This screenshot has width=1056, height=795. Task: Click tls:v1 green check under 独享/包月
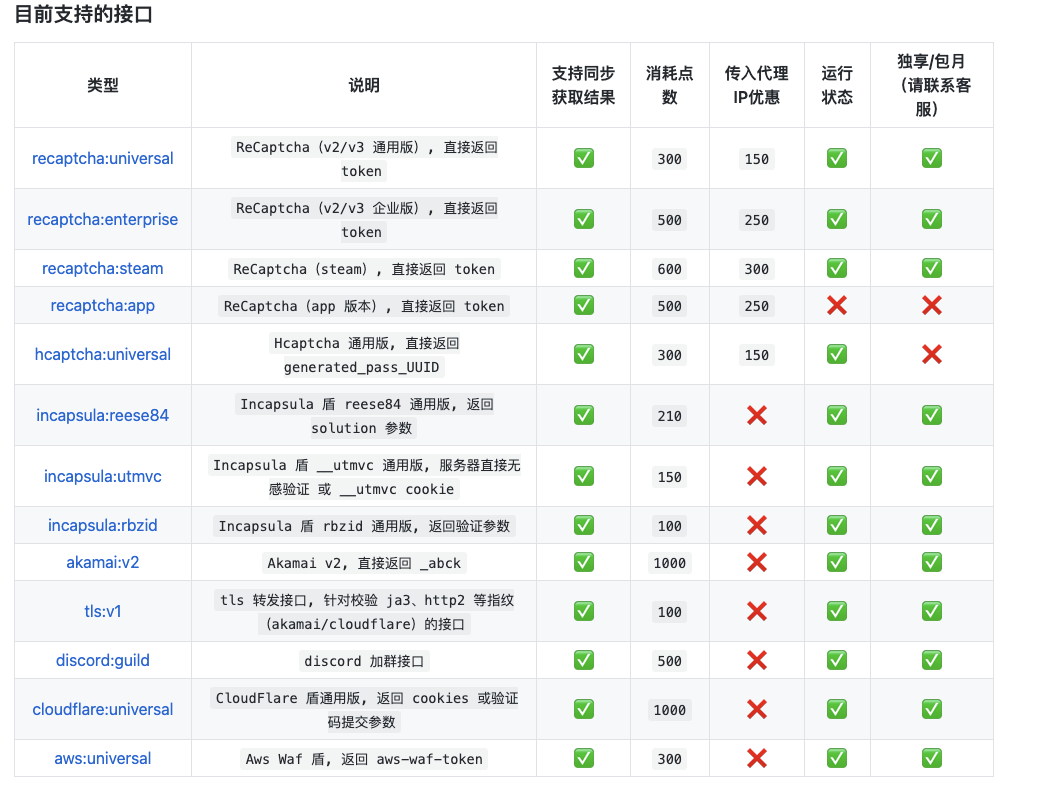[931, 611]
